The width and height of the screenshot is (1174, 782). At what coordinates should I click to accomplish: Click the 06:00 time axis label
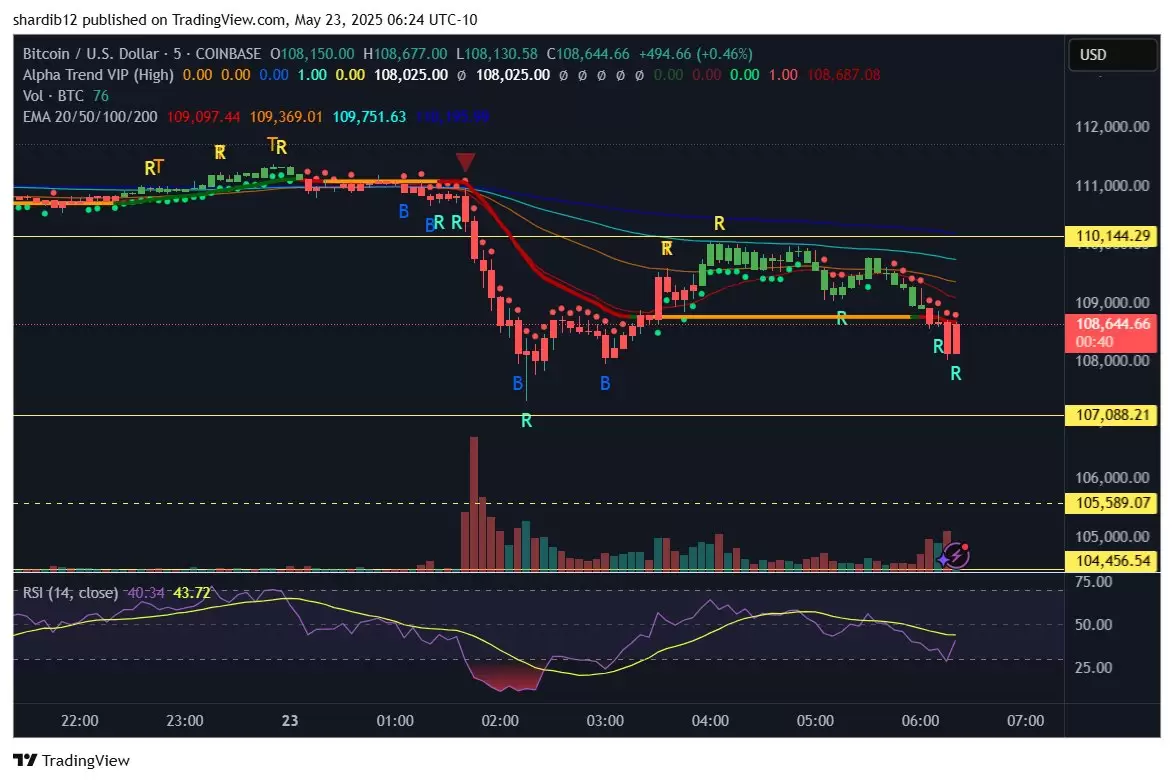920,721
